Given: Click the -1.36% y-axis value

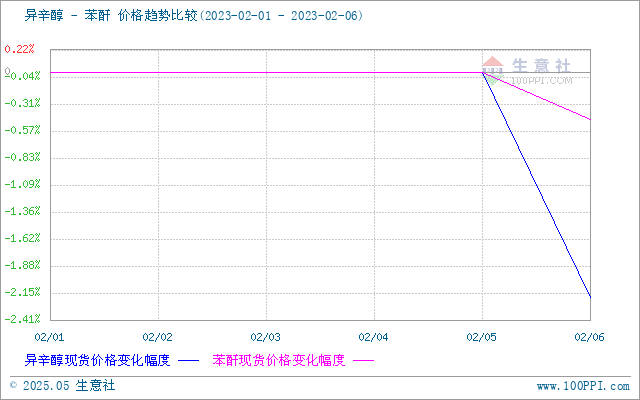Looking at the screenshot, I should point(22,211).
